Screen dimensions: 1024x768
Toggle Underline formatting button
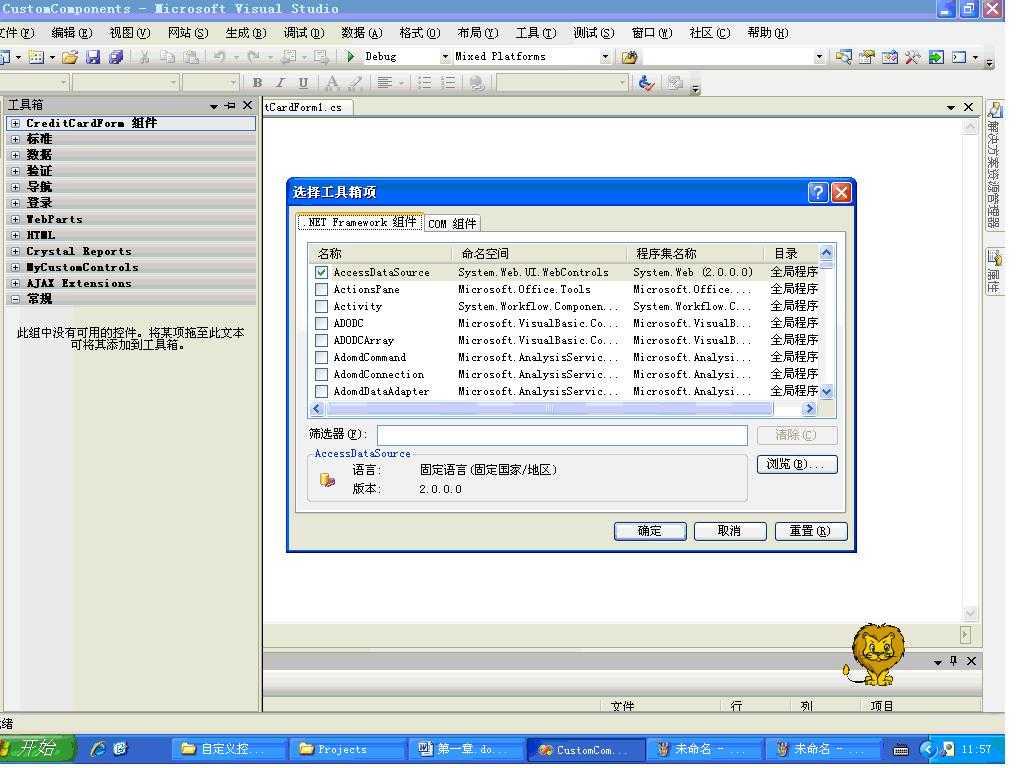point(303,83)
